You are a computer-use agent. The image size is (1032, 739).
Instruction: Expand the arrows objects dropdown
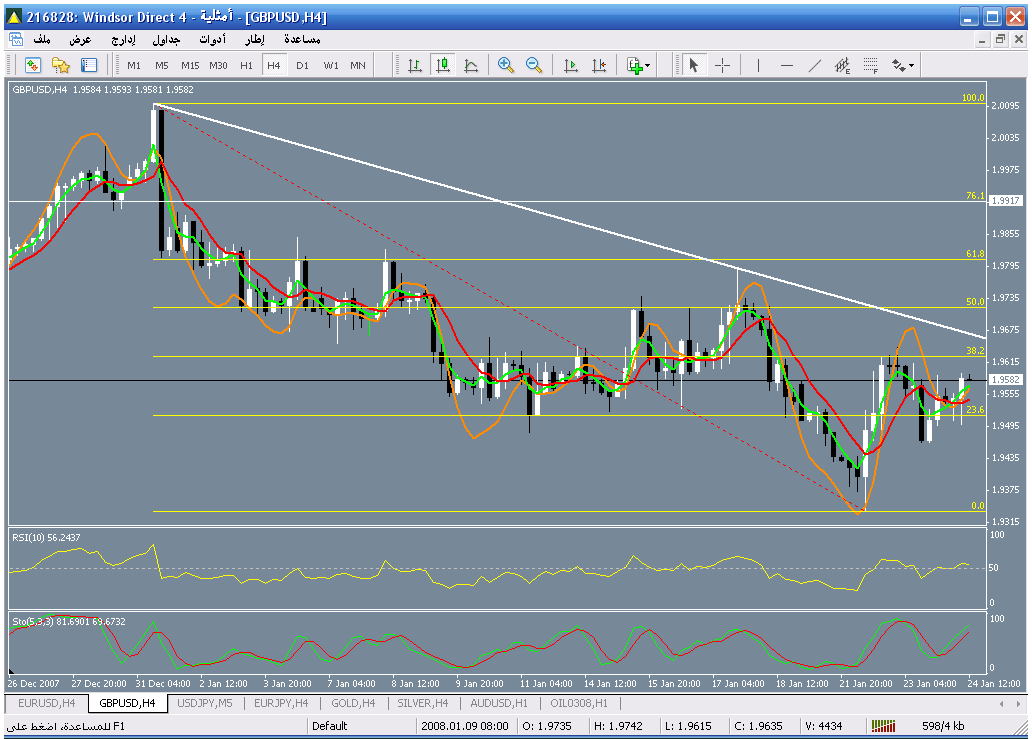click(911, 66)
